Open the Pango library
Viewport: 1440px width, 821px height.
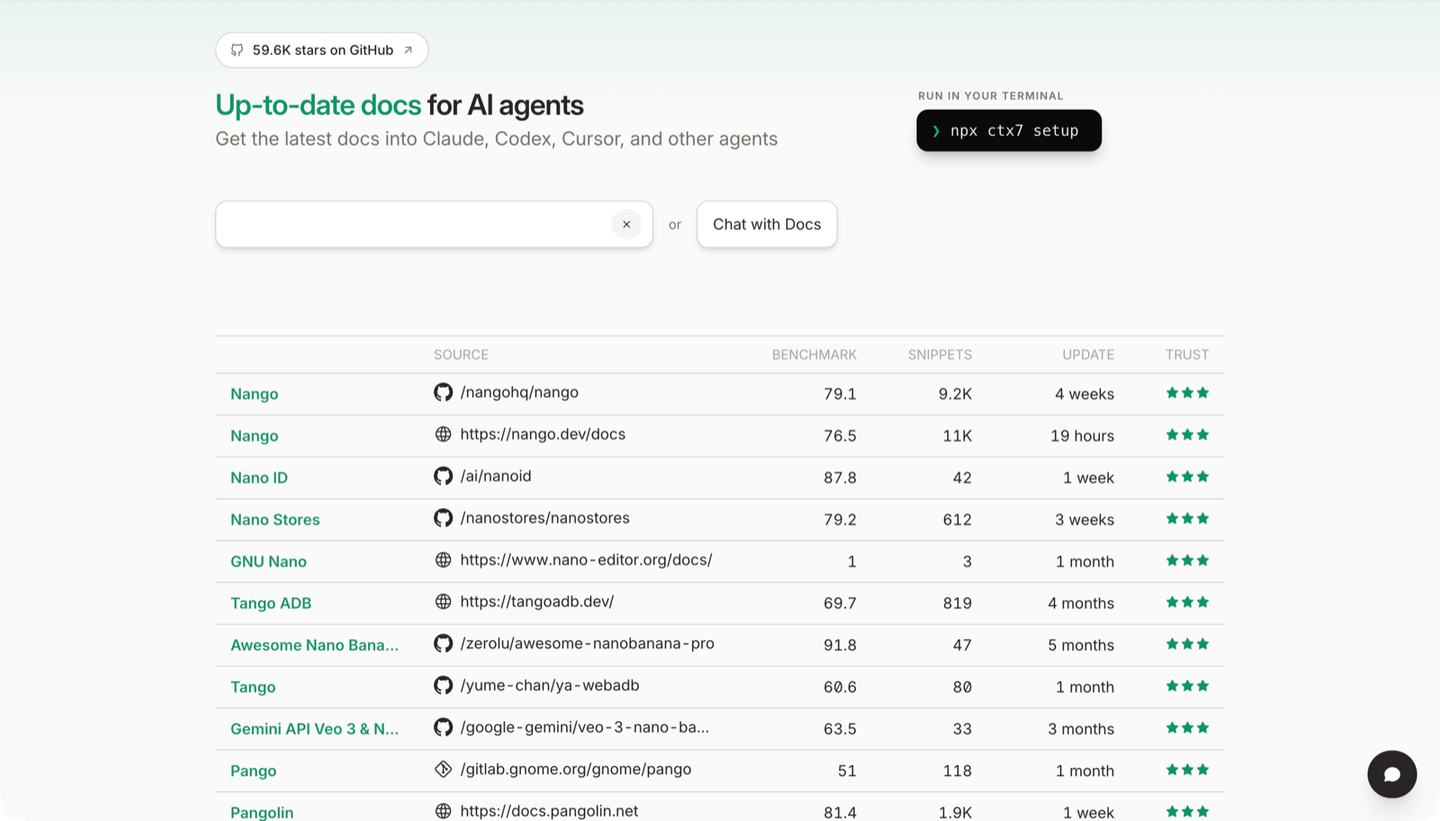tap(253, 772)
